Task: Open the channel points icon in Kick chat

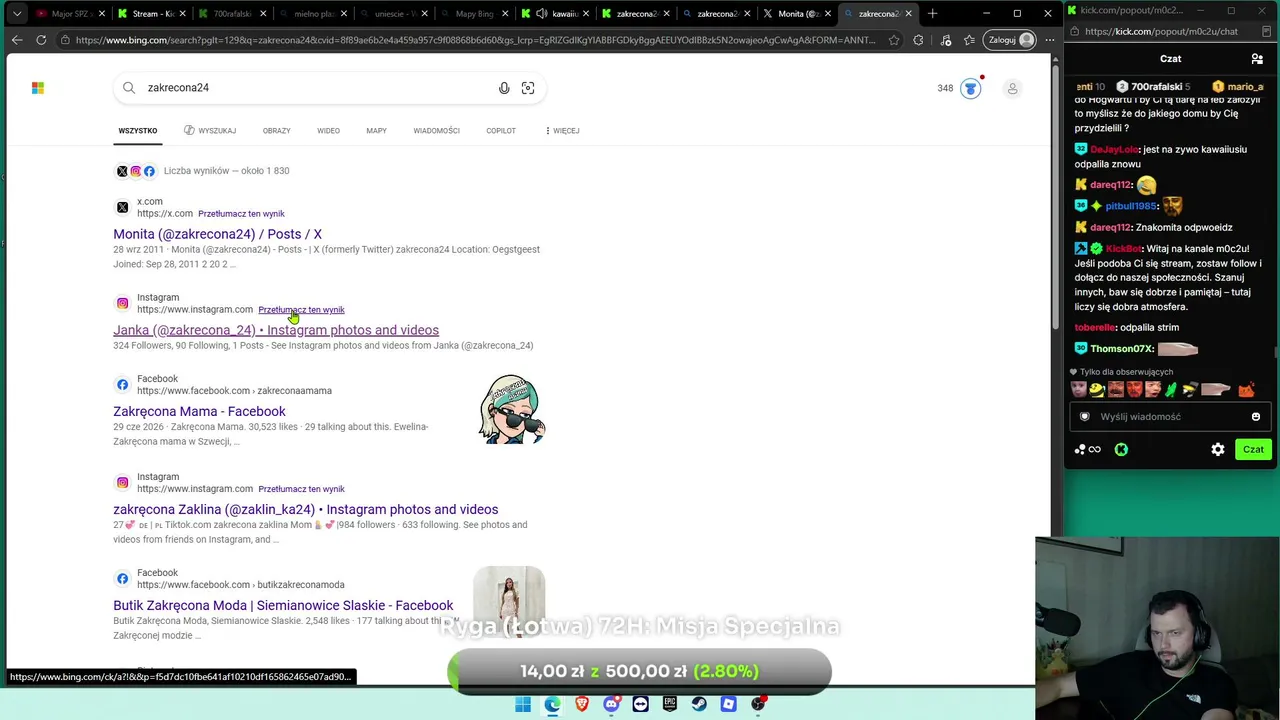Action: [x=1088, y=450]
